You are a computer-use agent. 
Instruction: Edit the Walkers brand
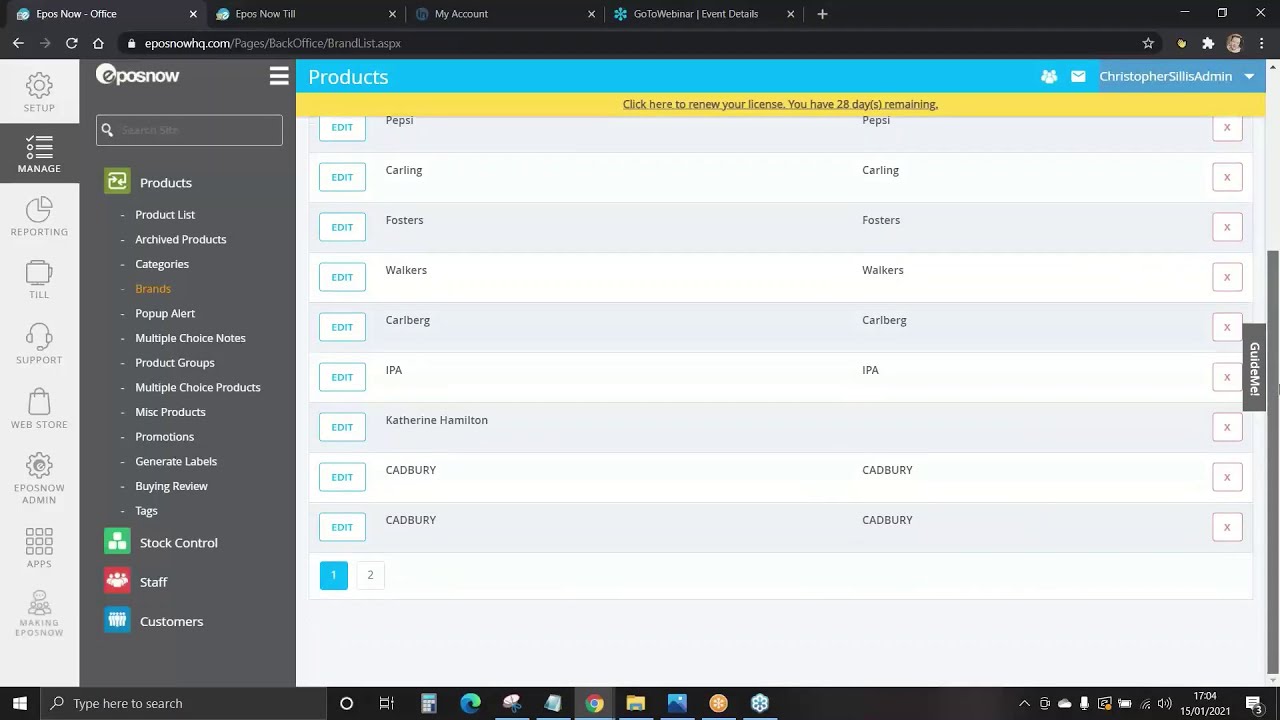342,277
